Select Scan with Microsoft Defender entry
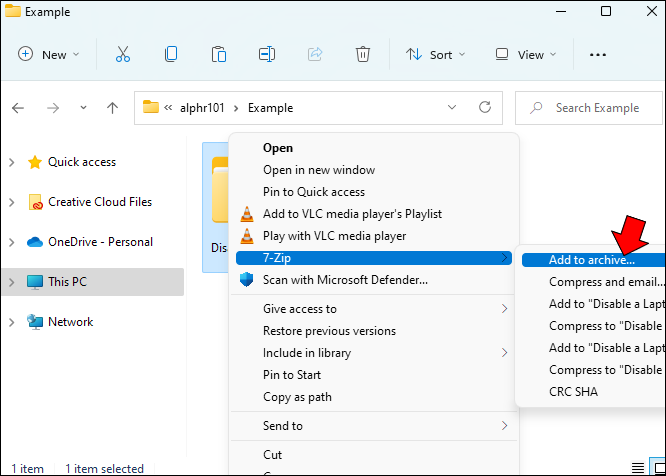Image resolution: width=666 pixels, height=476 pixels. coord(345,280)
